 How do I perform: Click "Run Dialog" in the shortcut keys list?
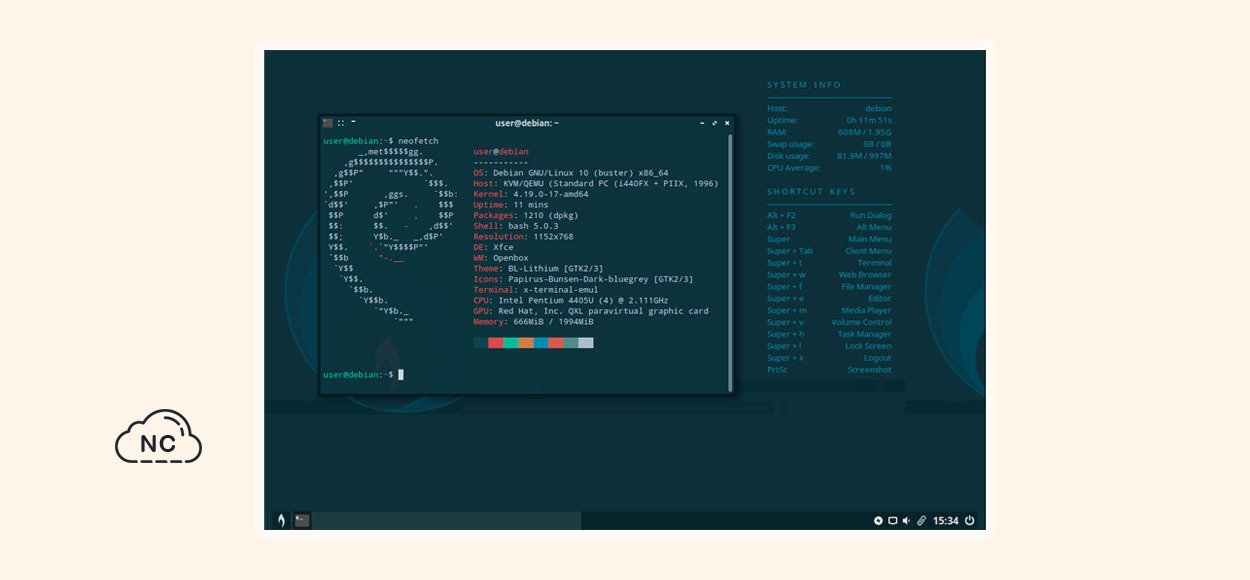coord(871,215)
